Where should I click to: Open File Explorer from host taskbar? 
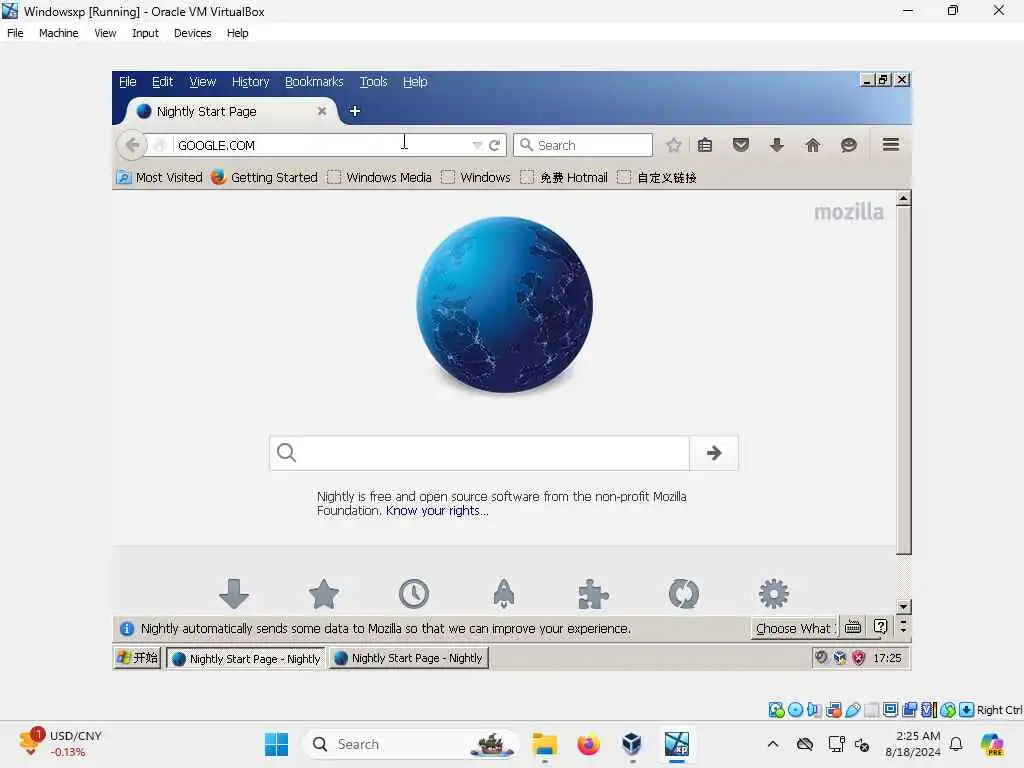tap(544, 744)
